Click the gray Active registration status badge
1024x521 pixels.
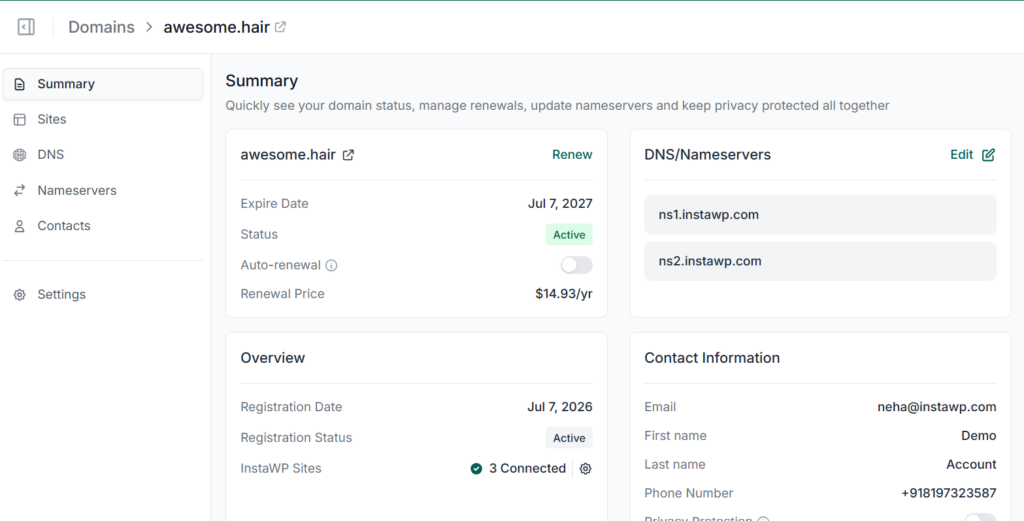[569, 438]
